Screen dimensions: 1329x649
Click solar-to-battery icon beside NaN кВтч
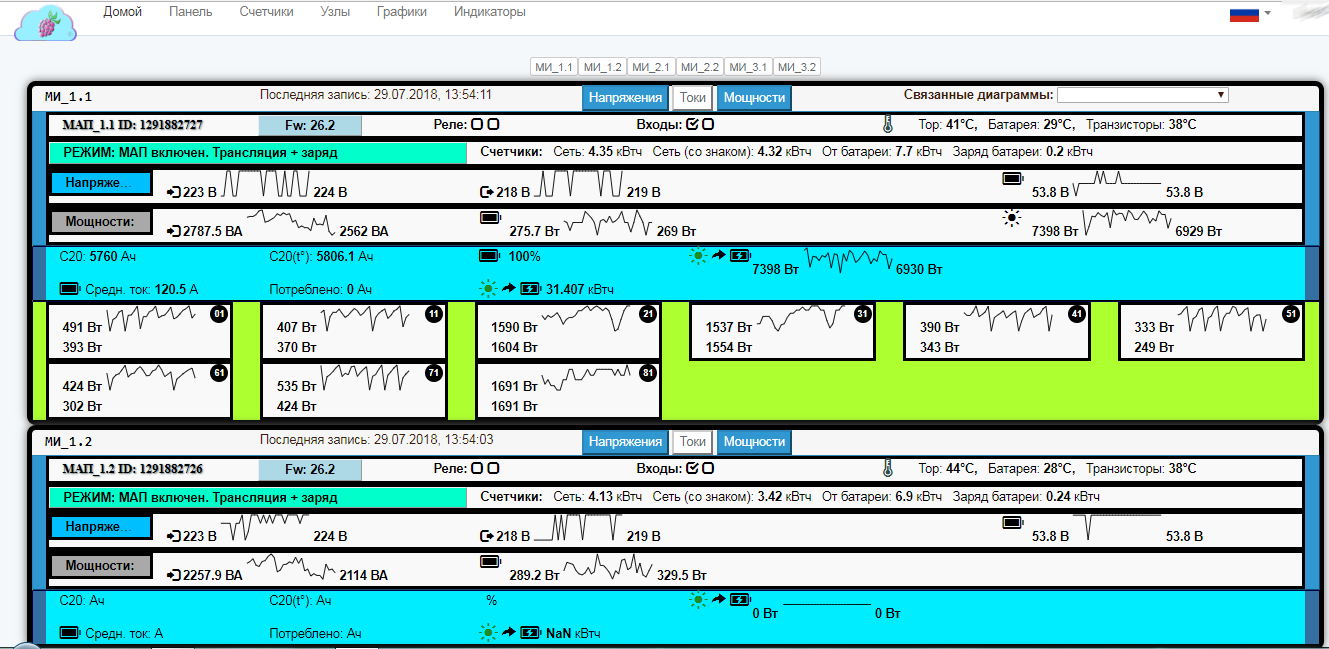tap(510, 632)
